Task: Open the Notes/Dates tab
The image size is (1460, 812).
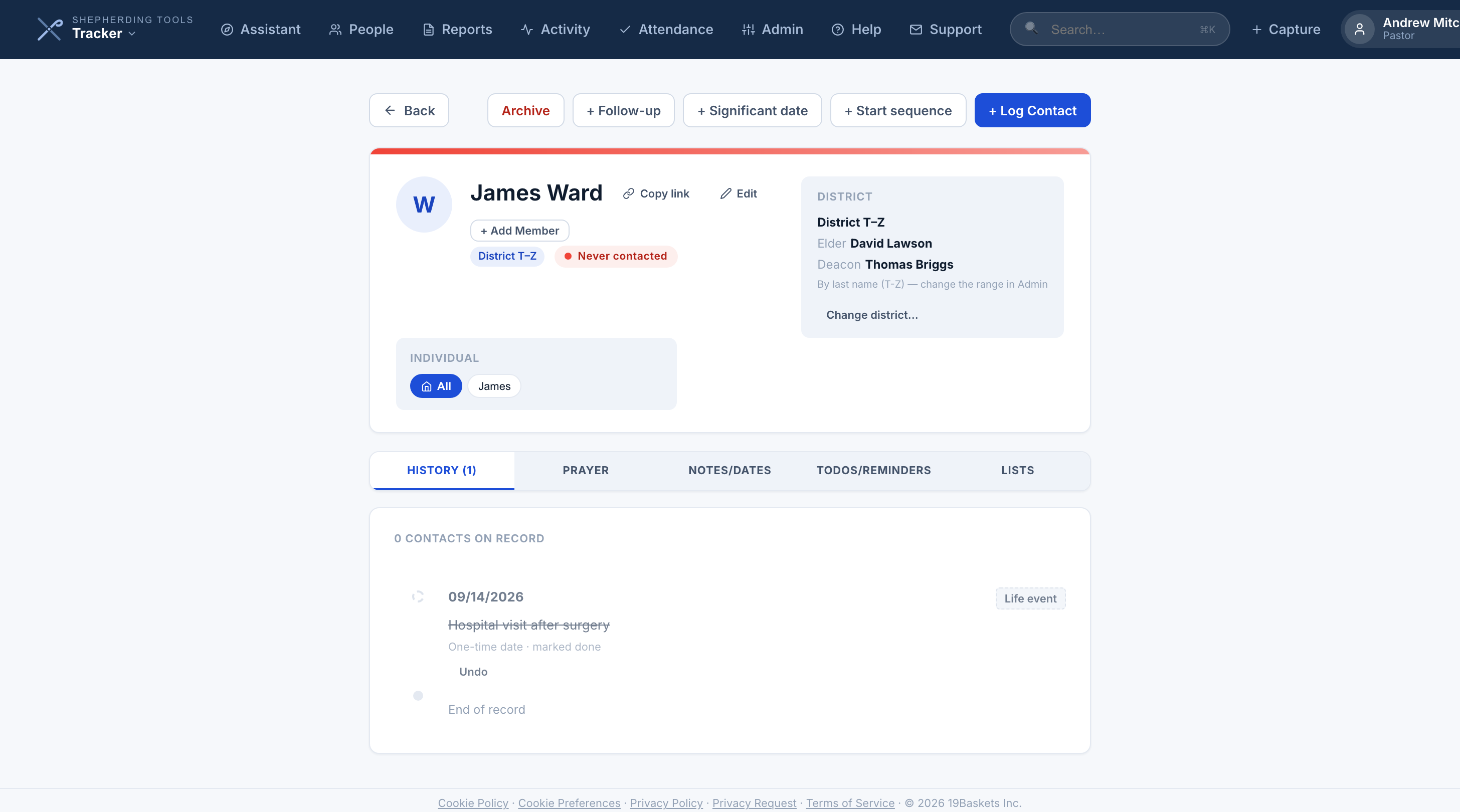Action: tap(729, 470)
